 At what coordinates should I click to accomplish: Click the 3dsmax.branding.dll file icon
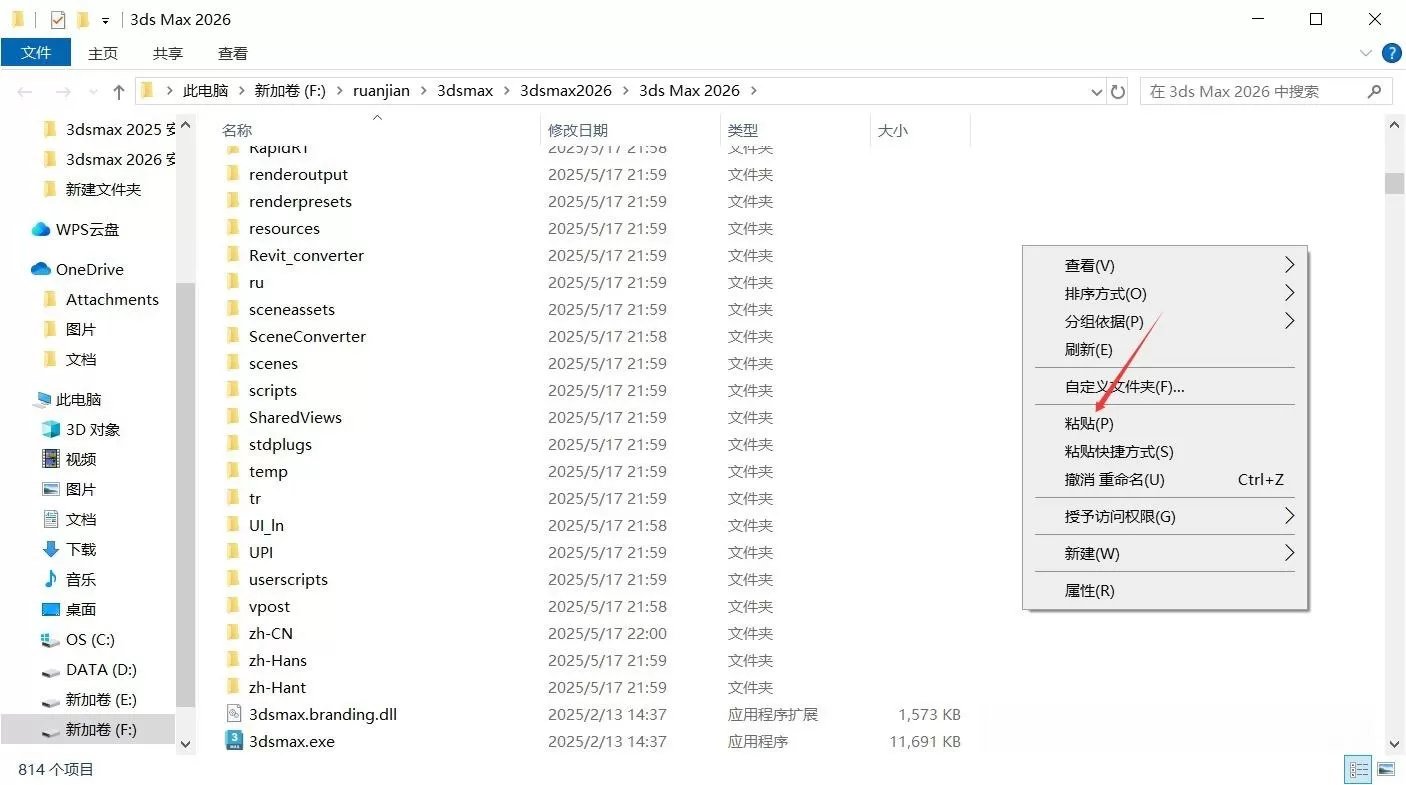[x=234, y=714]
